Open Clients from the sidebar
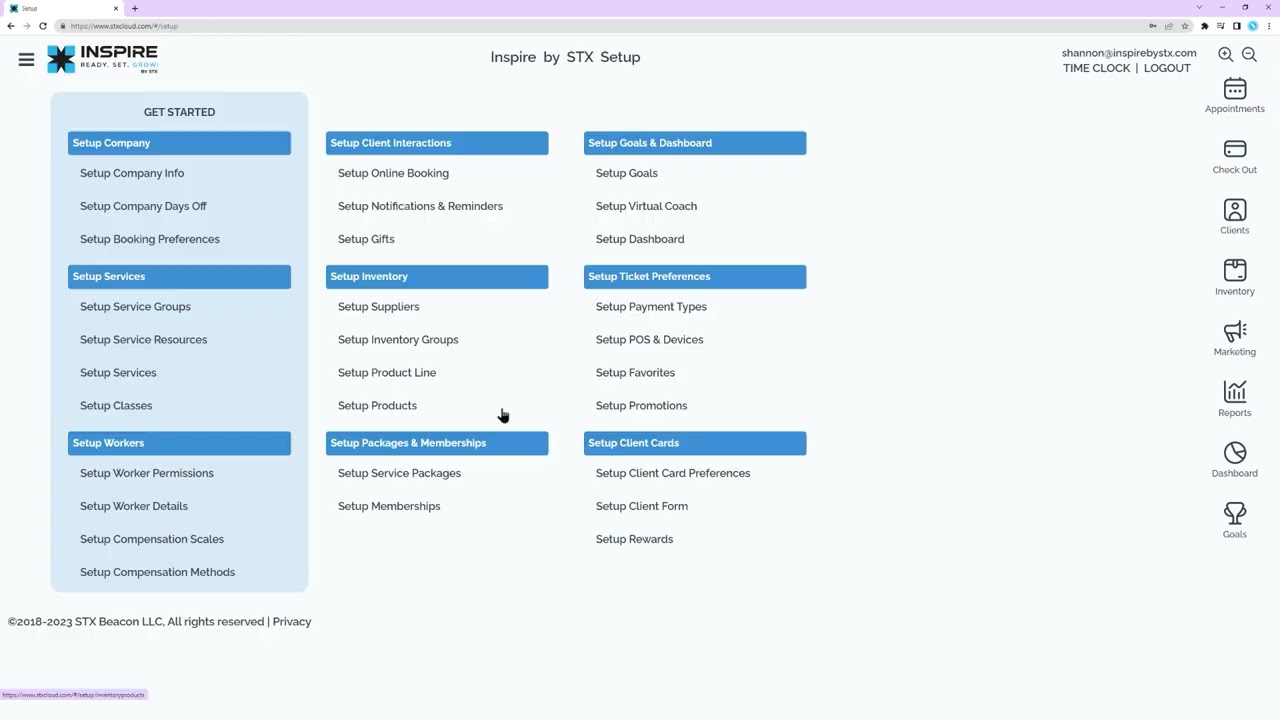1280x720 pixels. (1235, 217)
